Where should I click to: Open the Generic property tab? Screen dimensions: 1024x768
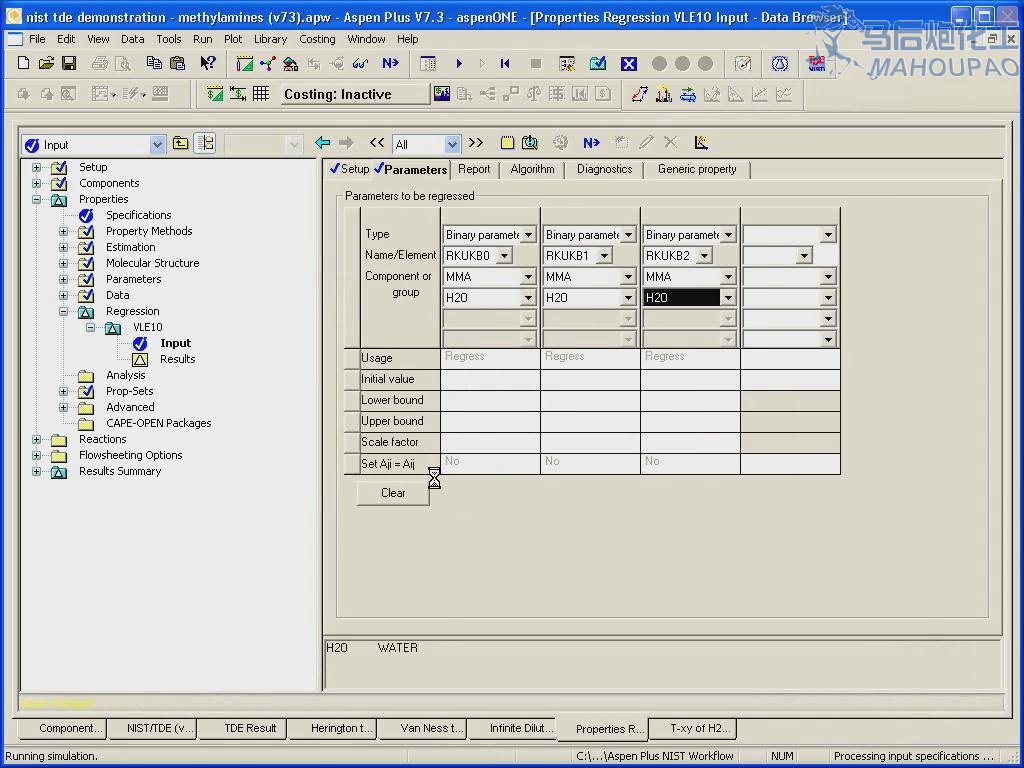coord(697,169)
